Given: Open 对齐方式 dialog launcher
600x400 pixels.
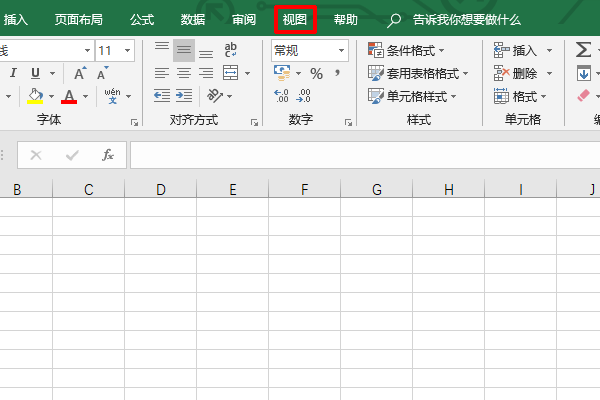Looking at the screenshot, I should tap(254, 122).
